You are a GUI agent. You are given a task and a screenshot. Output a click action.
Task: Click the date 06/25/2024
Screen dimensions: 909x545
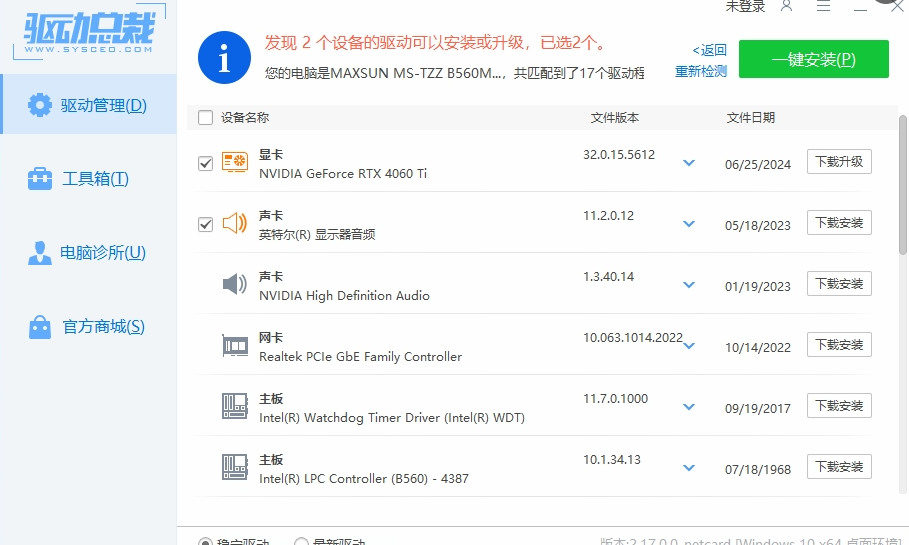point(758,165)
